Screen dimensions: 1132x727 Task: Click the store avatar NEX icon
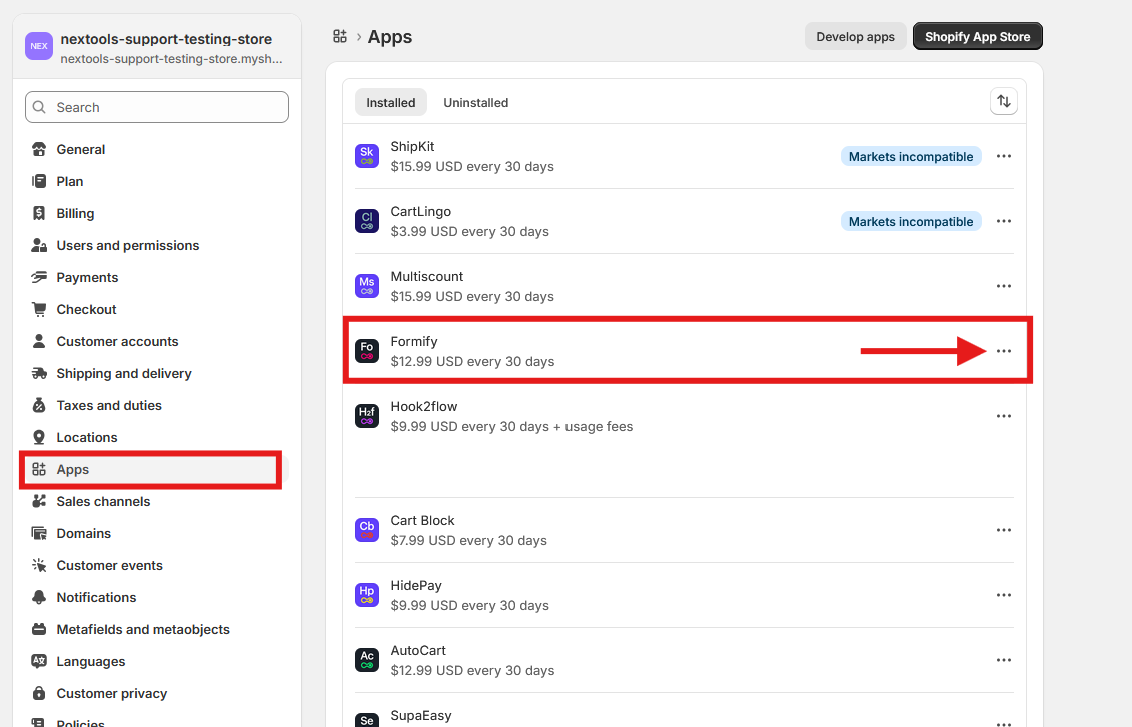[x=39, y=46]
